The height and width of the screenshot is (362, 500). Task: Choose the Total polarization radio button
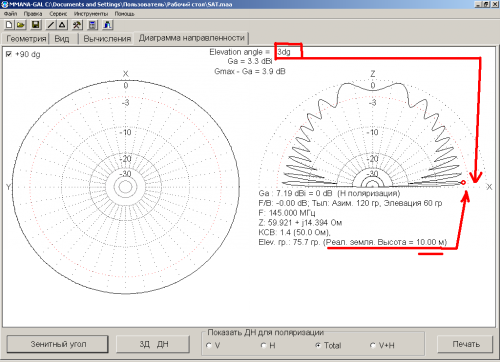point(318,345)
